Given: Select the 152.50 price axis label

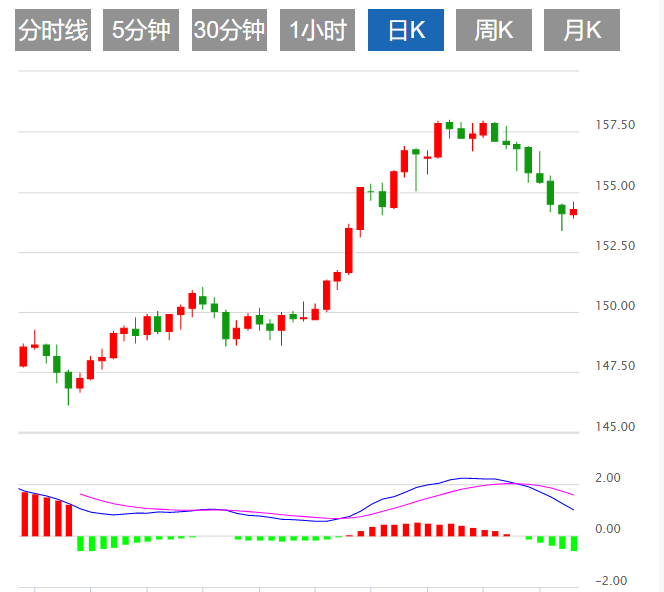Looking at the screenshot, I should (x=615, y=246).
